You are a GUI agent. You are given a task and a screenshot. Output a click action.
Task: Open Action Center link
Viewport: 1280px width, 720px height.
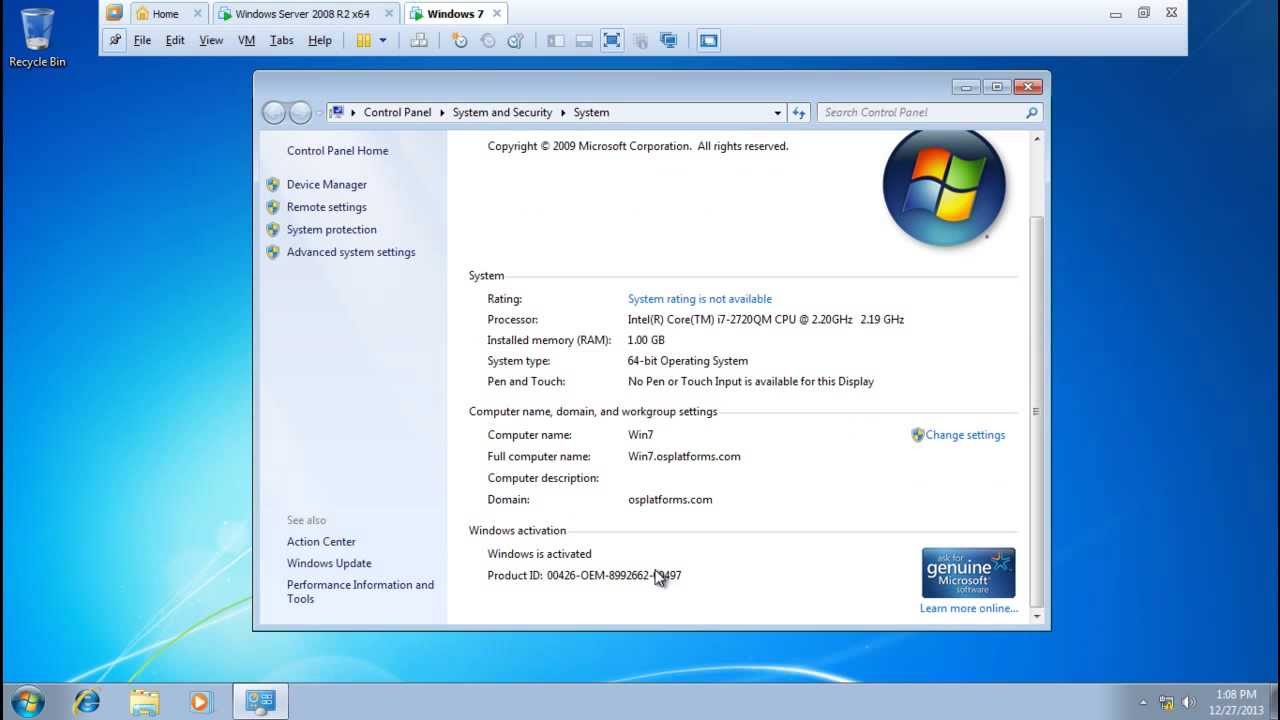click(321, 542)
